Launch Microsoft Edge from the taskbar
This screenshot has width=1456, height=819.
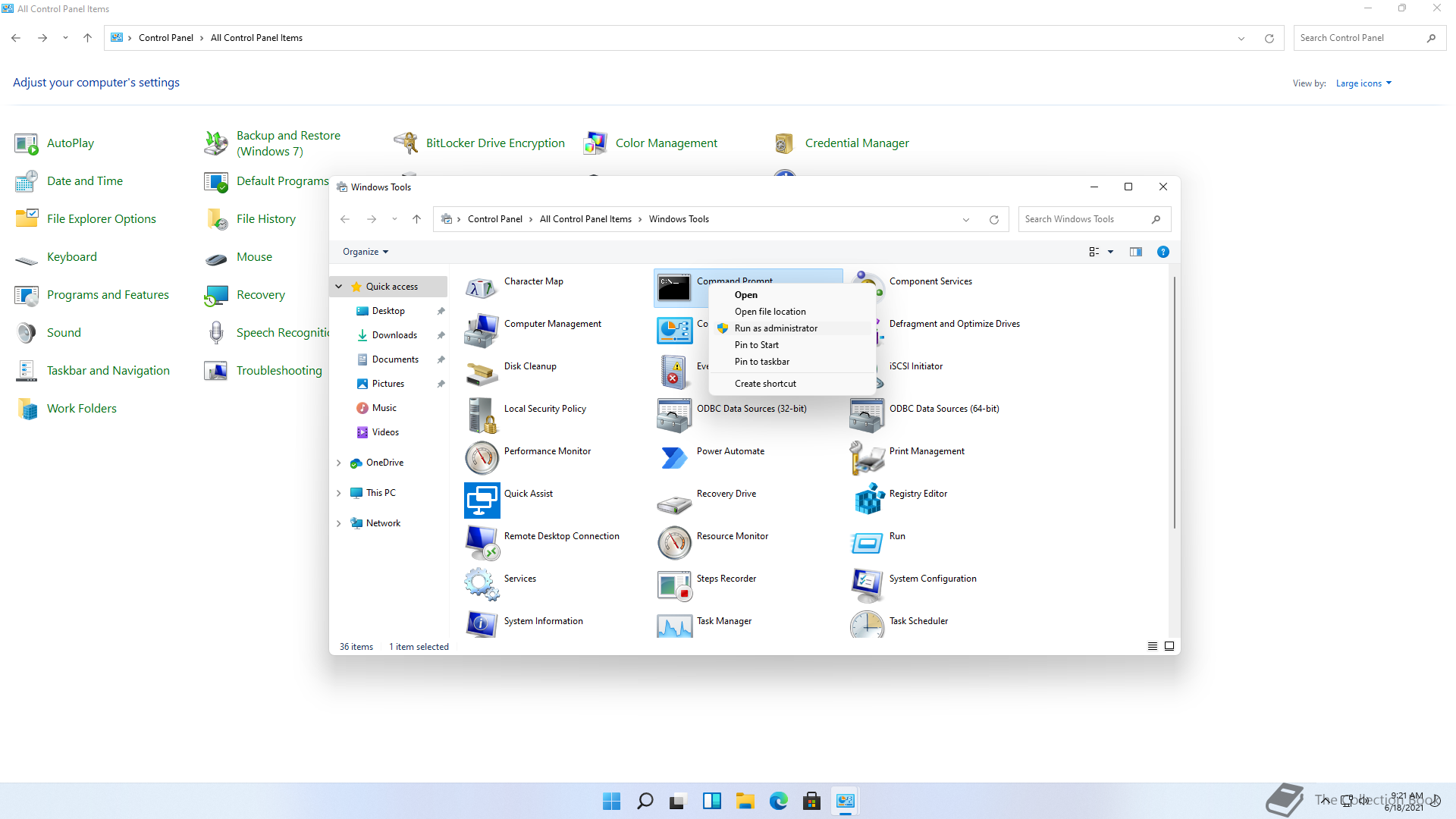click(x=778, y=801)
